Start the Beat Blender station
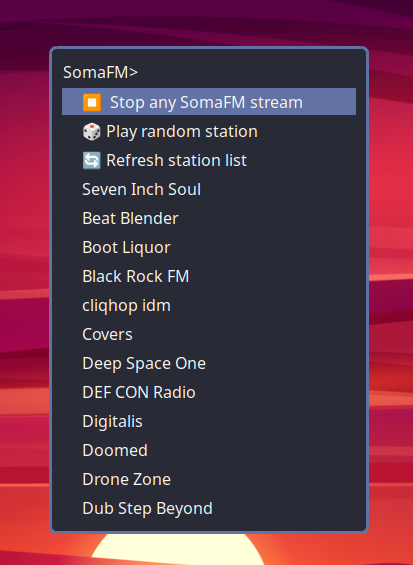 tap(209, 218)
